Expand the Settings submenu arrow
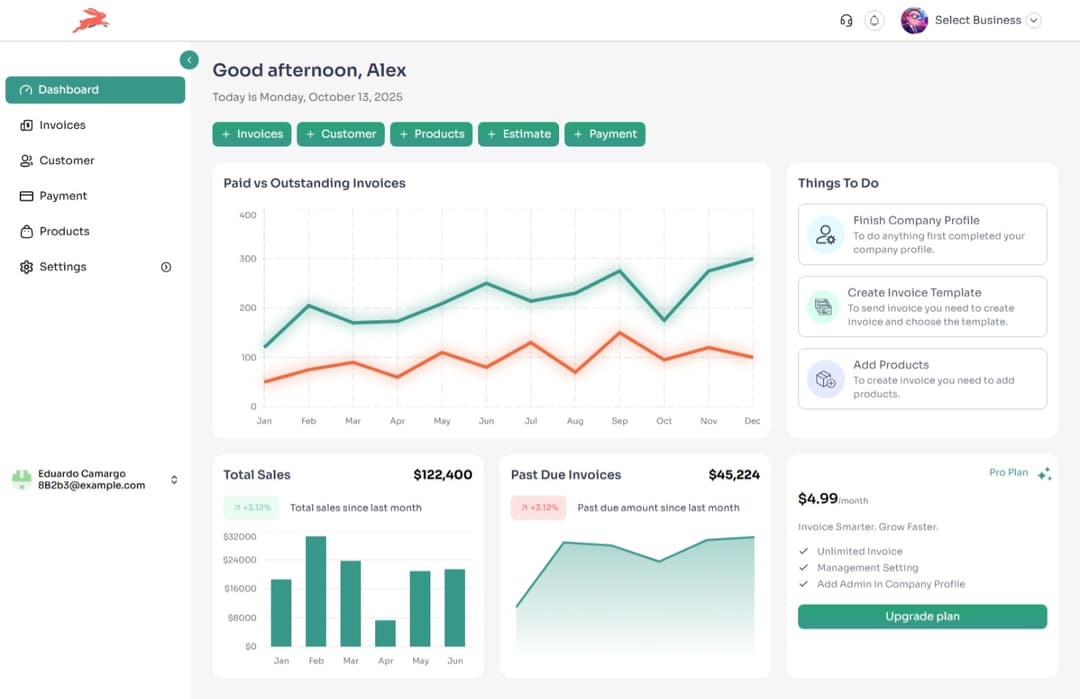The height and width of the screenshot is (699, 1080). [x=166, y=267]
